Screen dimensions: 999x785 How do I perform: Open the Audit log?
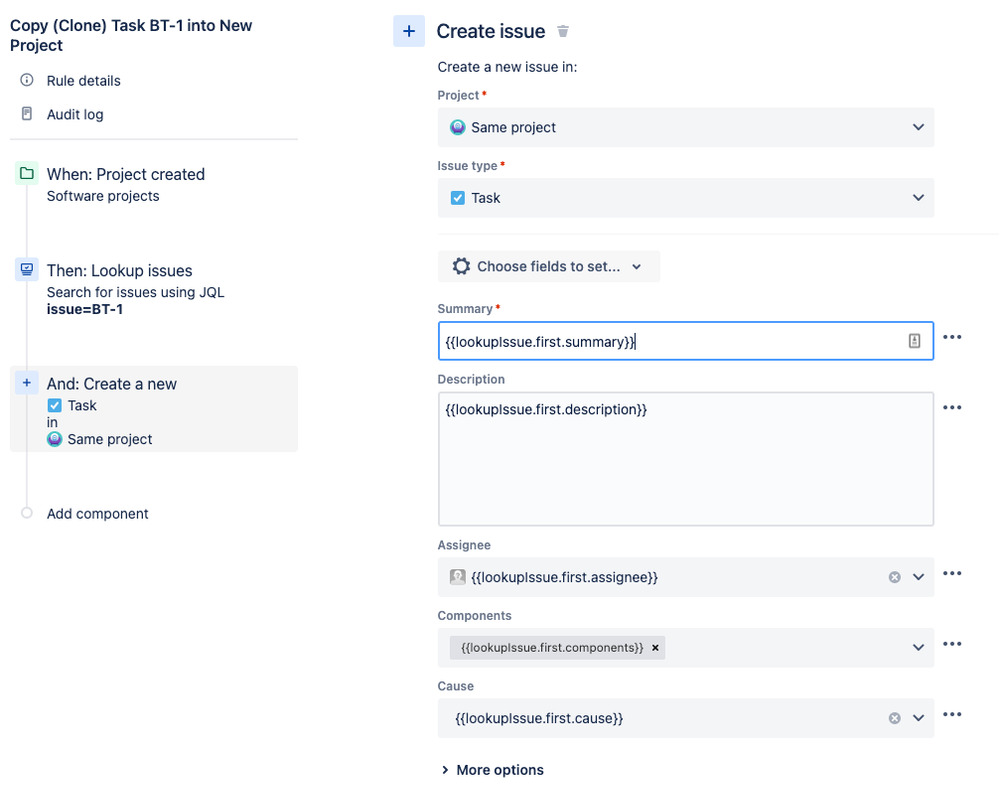click(x=75, y=114)
